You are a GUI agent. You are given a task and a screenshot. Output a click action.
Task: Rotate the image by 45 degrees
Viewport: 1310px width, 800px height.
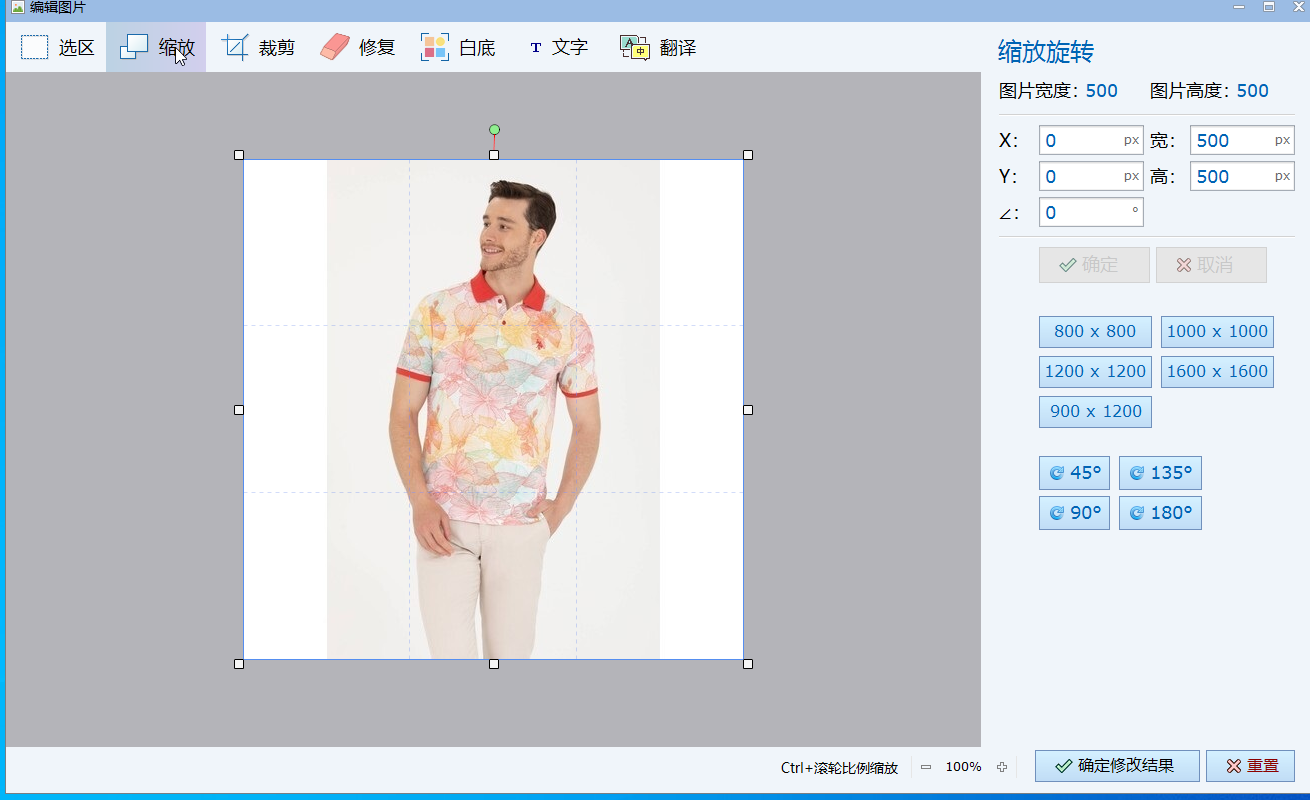(x=1074, y=472)
